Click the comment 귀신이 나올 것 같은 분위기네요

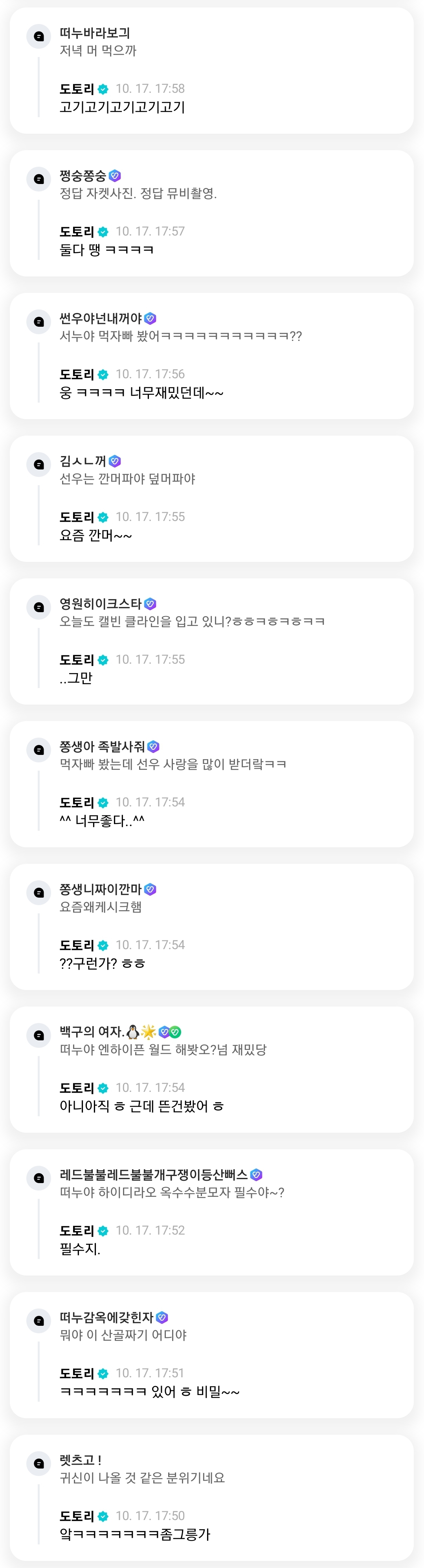click(142, 1477)
